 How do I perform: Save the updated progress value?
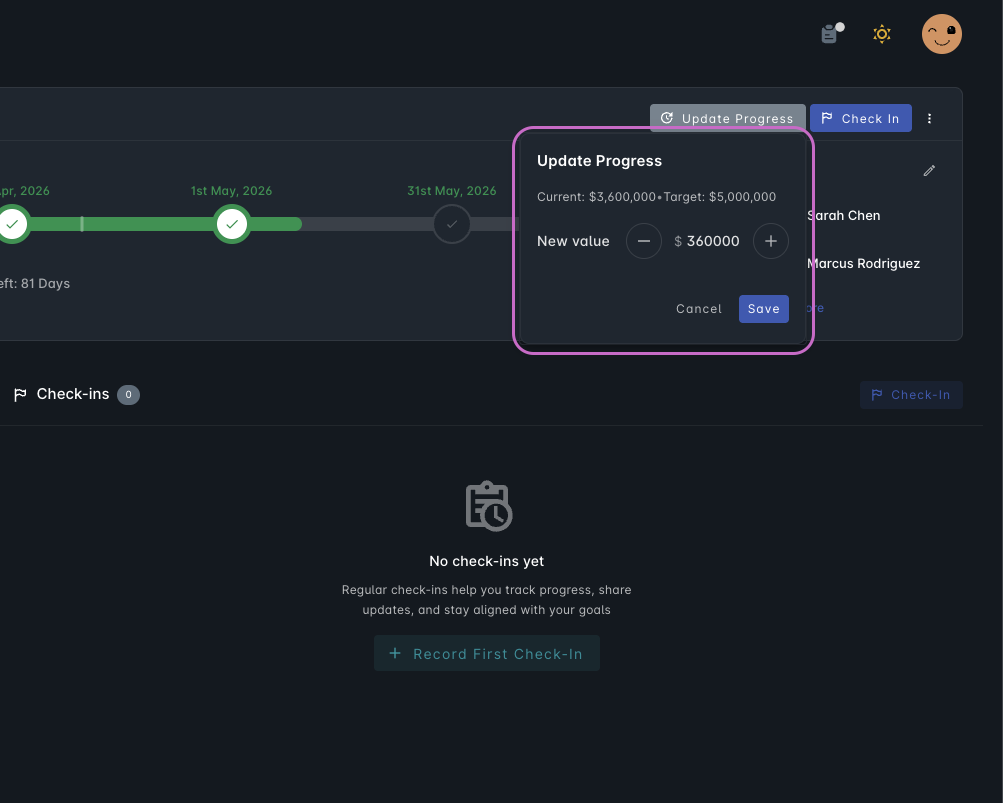pos(763,308)
